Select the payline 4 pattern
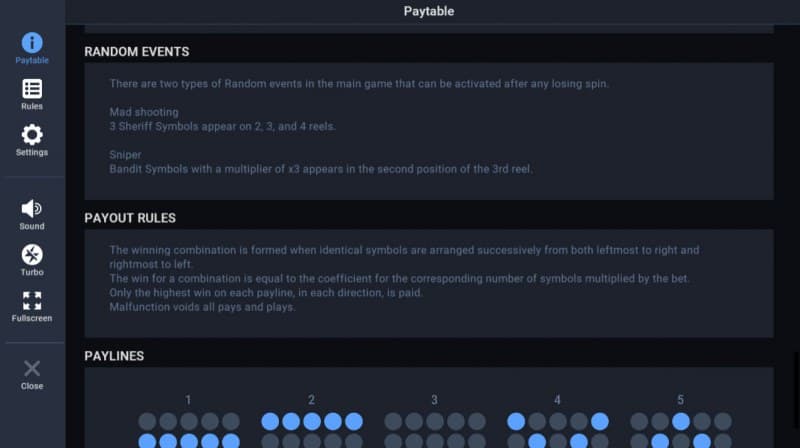Image resolution: width=800 pixels, height=448 pixels. point(557,430)
